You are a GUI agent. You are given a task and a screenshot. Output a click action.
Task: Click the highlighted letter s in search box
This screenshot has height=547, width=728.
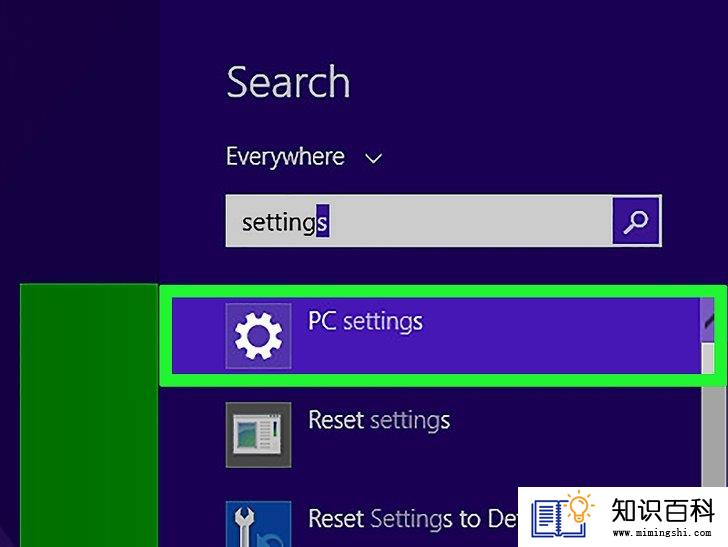point(323,221)
